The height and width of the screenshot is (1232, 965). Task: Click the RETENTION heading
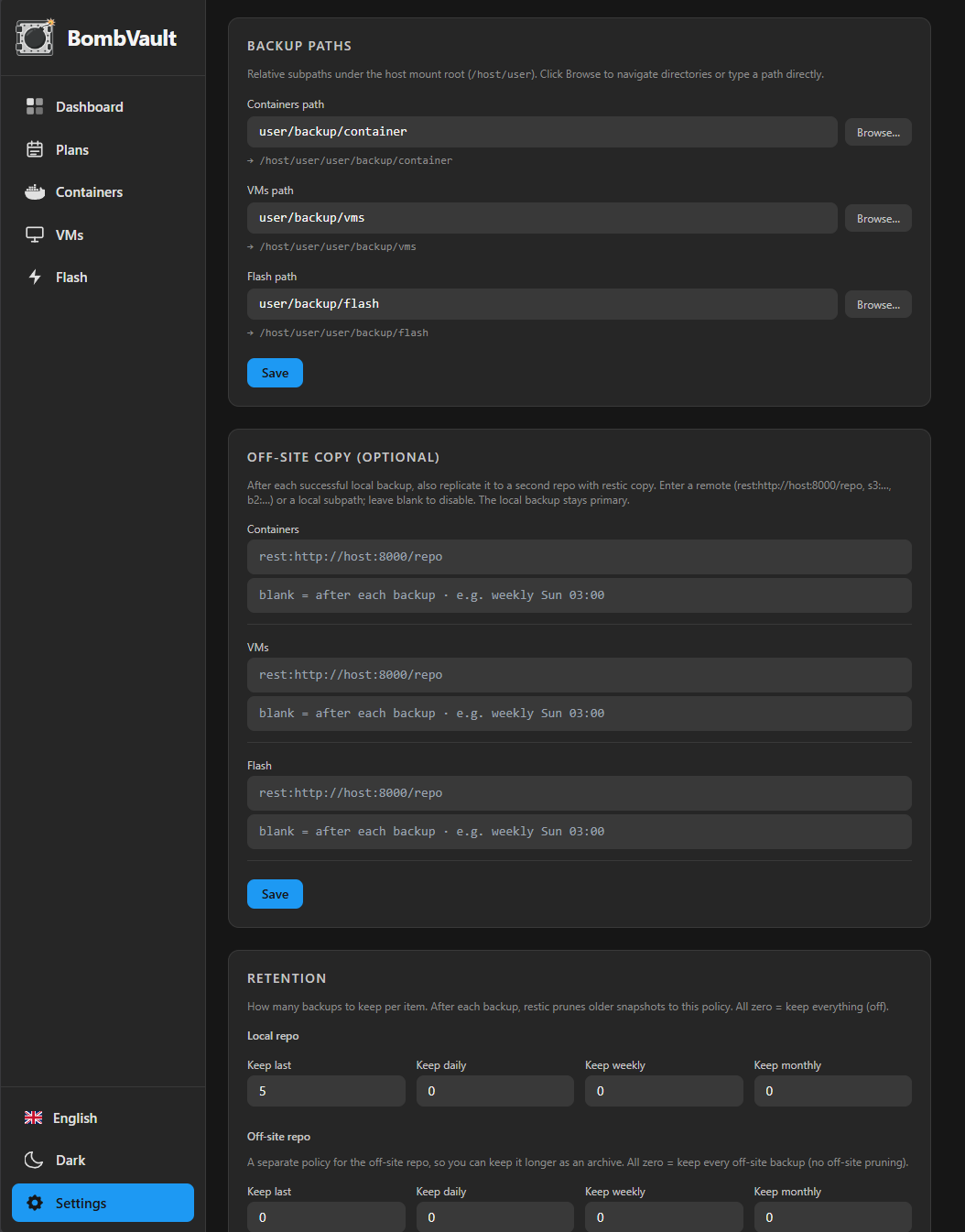click(287, 978)
